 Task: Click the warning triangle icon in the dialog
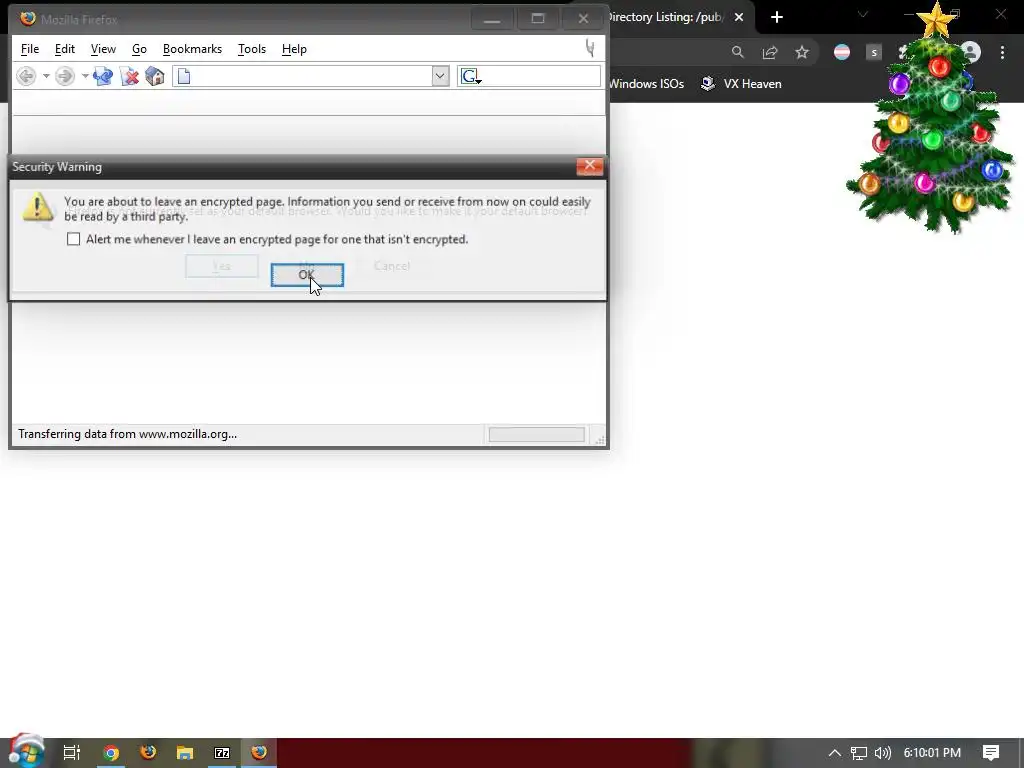38,206
